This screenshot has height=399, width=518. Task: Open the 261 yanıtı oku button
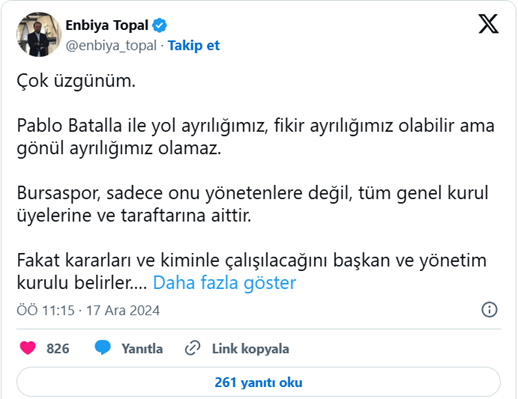(258, 382)
